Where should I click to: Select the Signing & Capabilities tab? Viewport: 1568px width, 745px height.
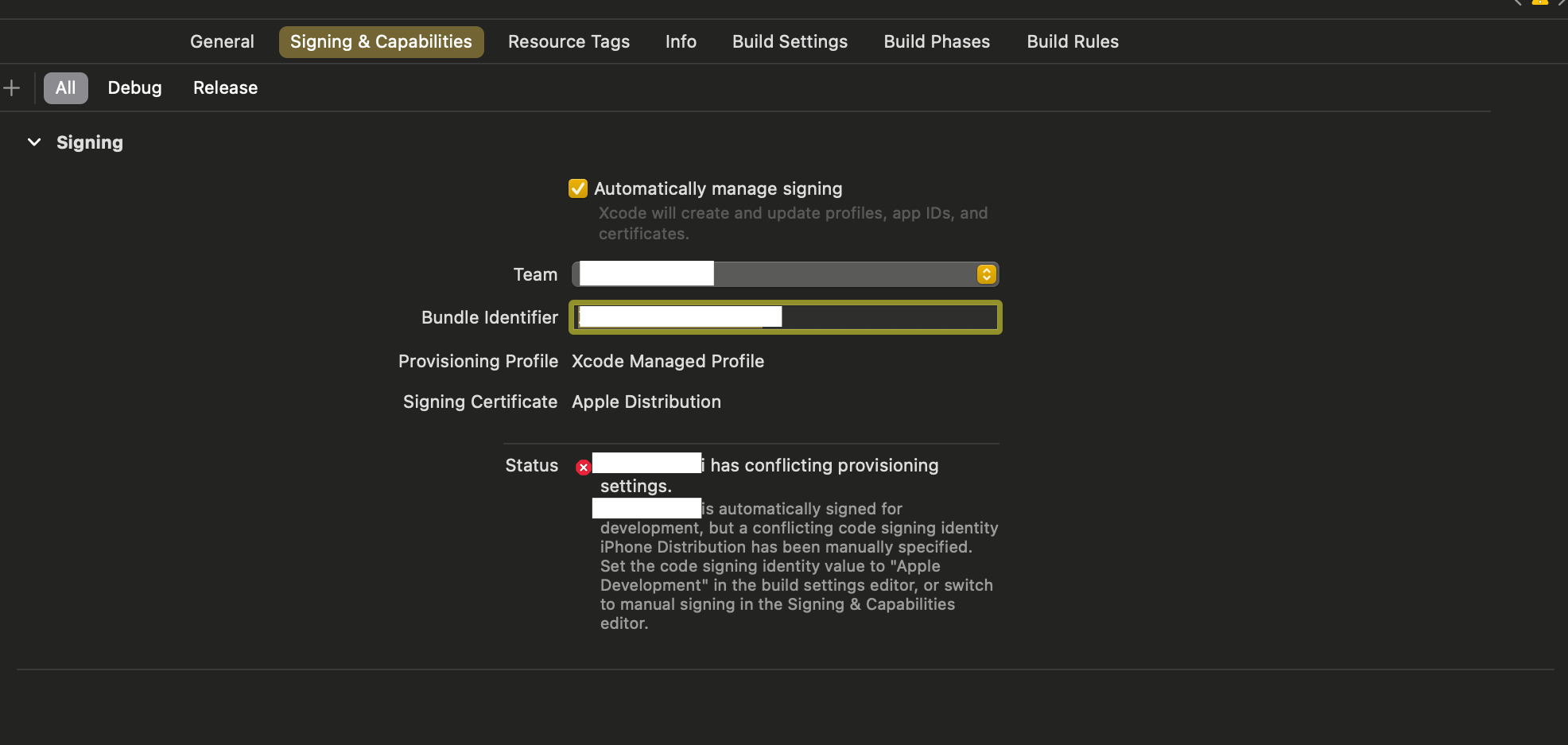(381, 41)
